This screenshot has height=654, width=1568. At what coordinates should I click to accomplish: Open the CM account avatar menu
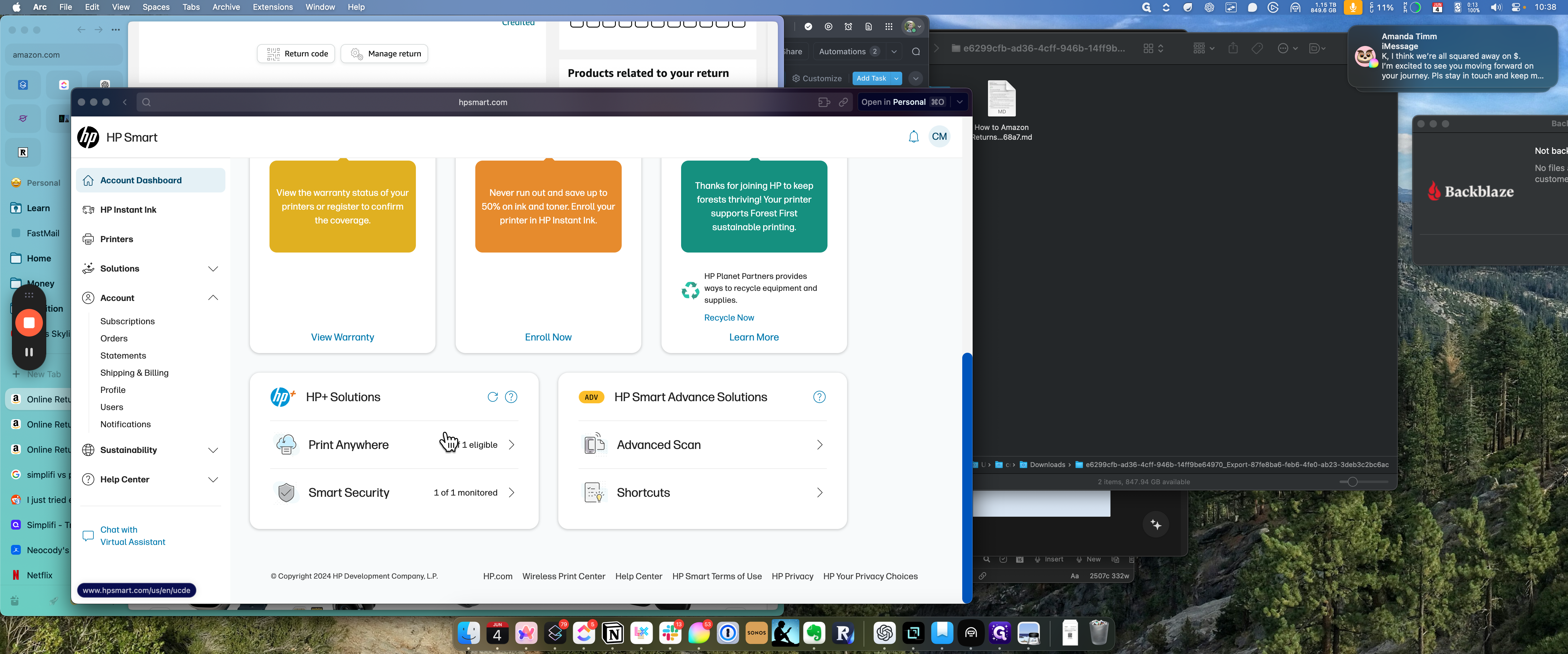click(939, 136)
